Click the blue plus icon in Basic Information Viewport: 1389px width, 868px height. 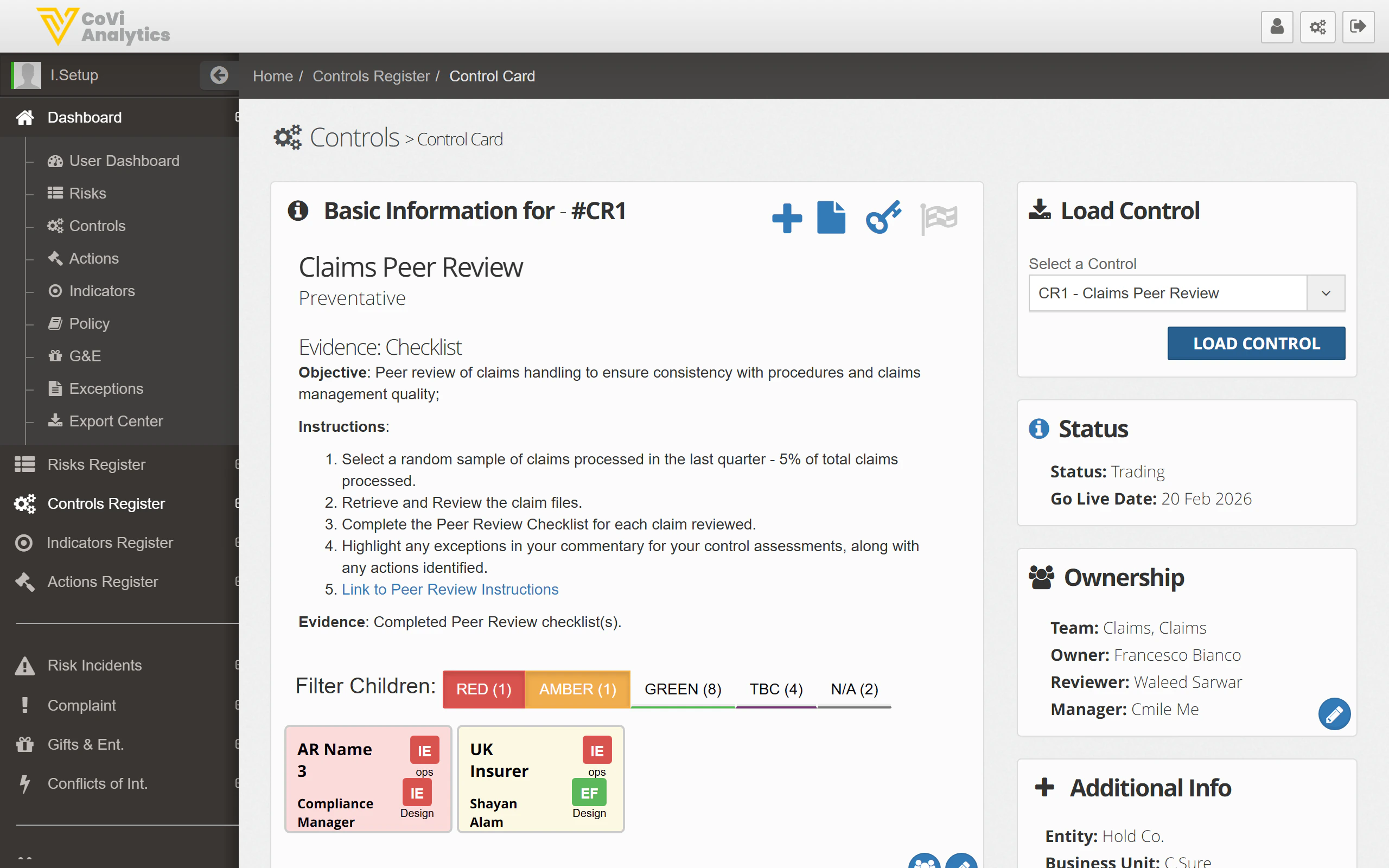pyautogui.click(x=786, y=218)
